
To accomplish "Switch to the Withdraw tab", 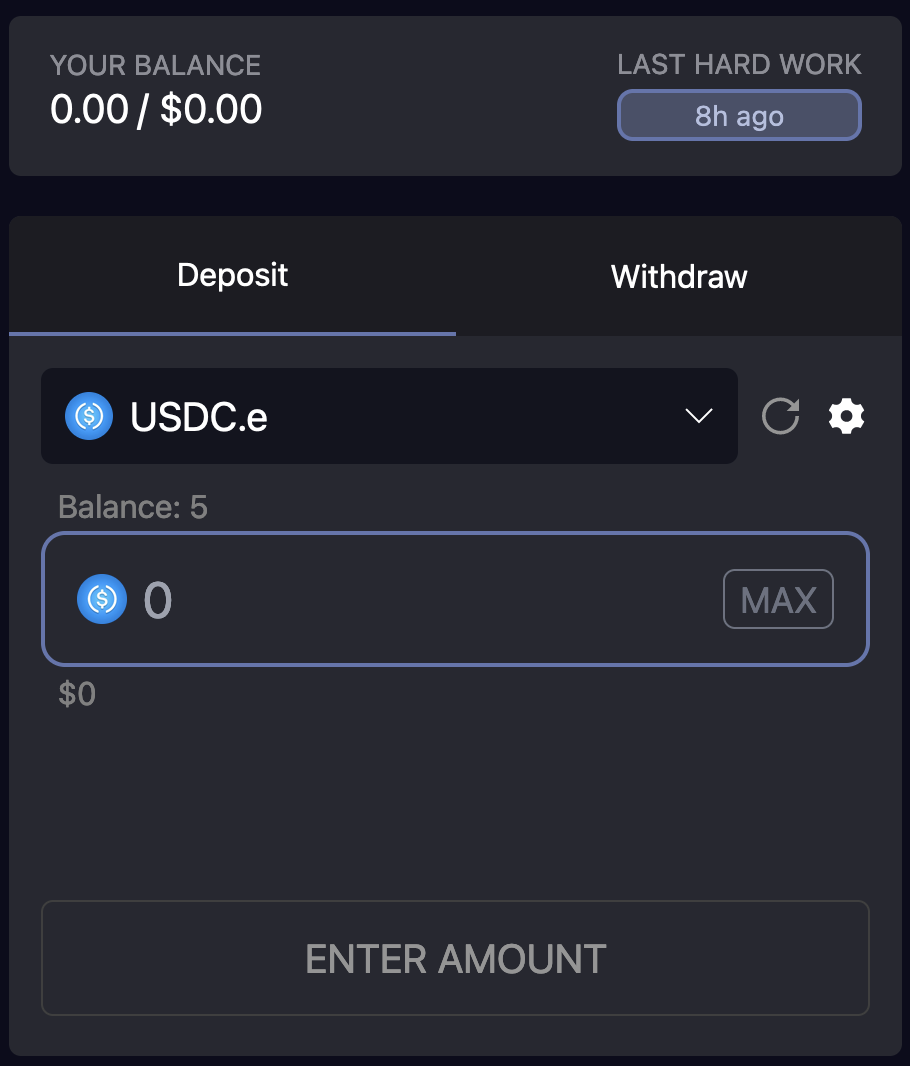I will click(x=679, y=277).
